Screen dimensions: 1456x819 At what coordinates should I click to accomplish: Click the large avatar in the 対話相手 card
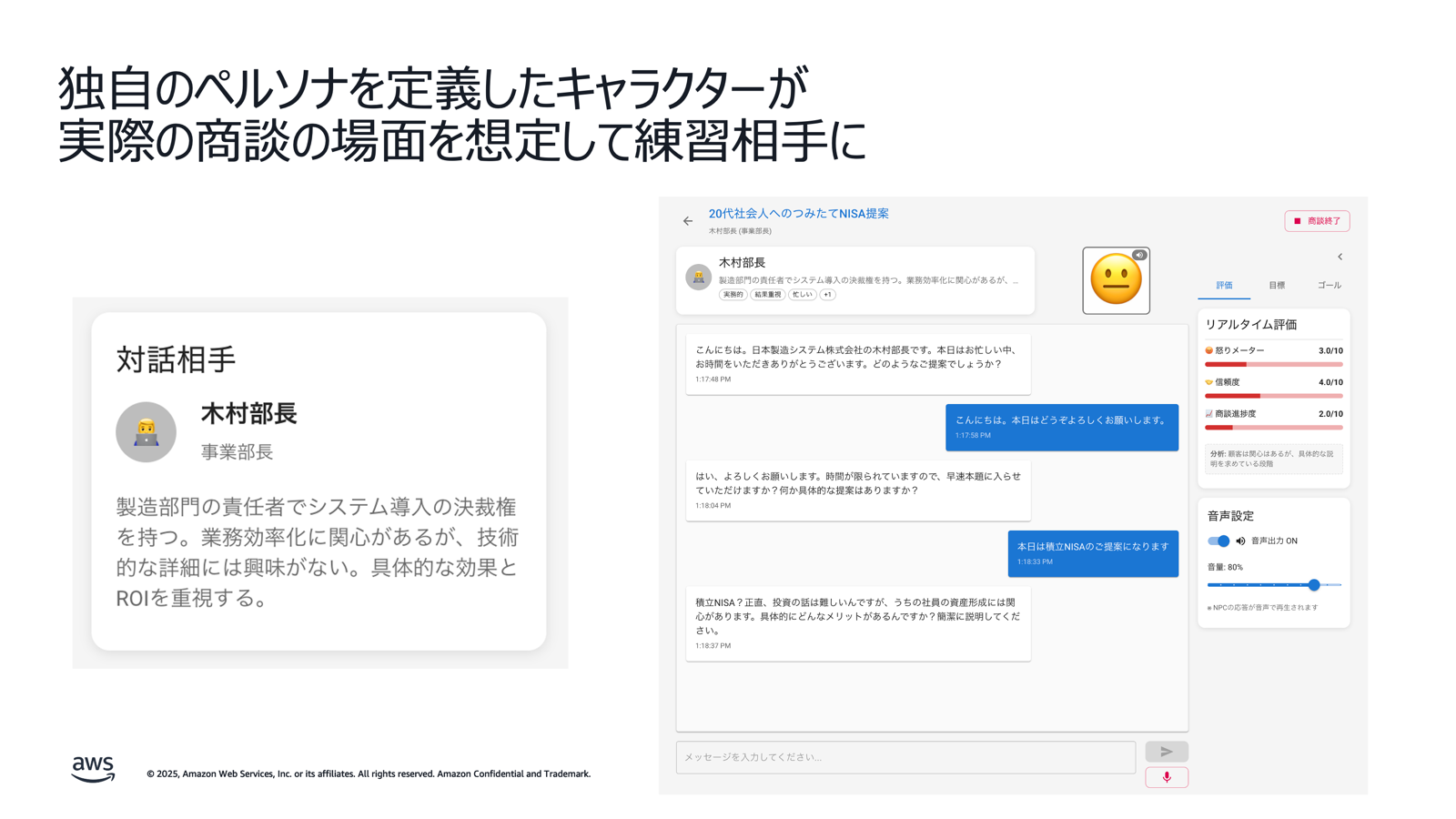146,432
